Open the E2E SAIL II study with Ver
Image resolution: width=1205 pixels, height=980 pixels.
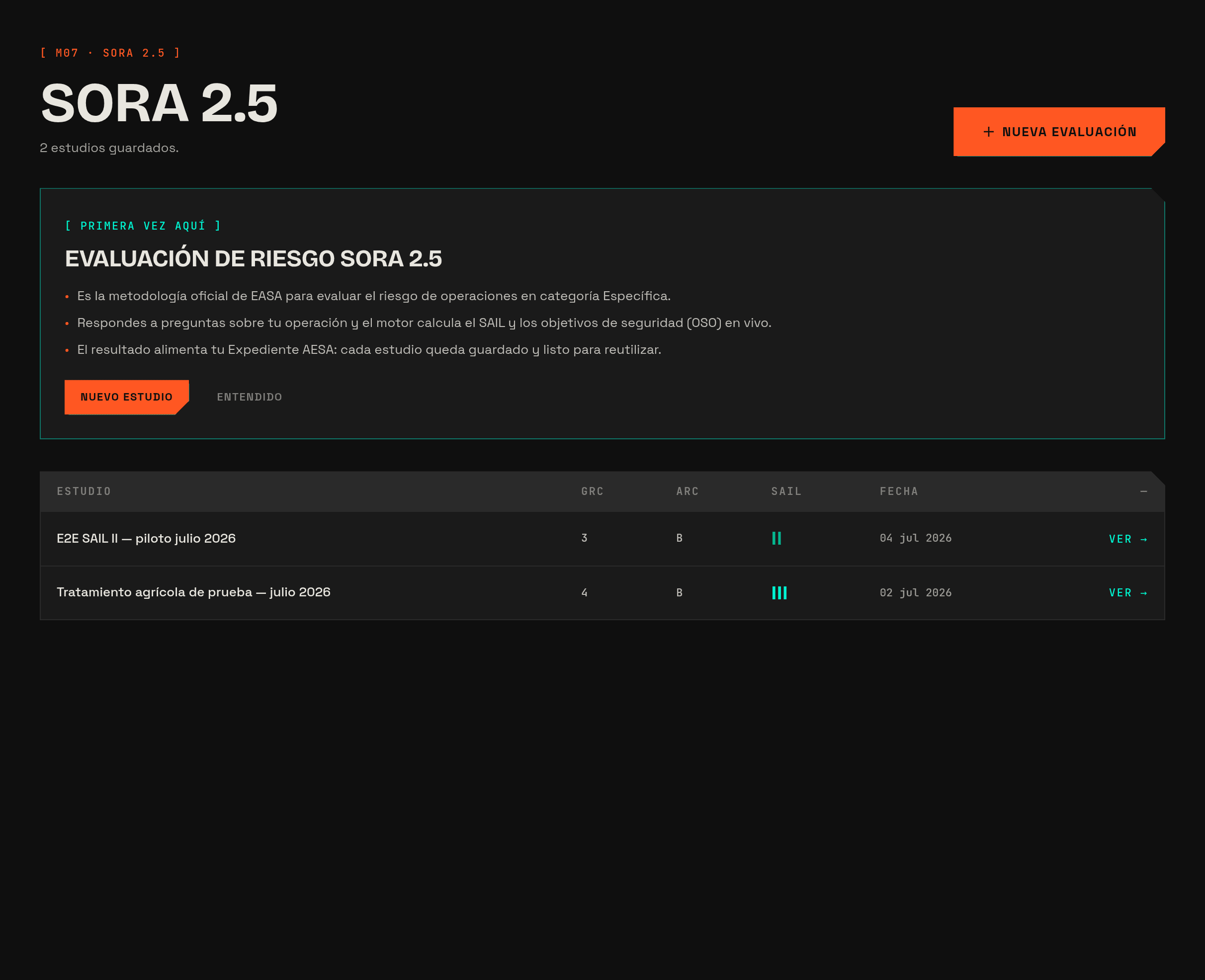(x=1127, y=539)
